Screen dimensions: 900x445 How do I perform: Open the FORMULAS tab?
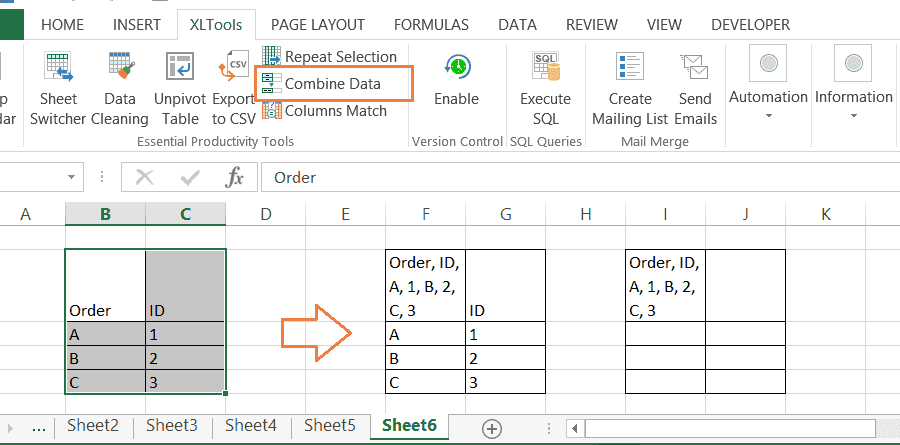click(x=431, y=25)
